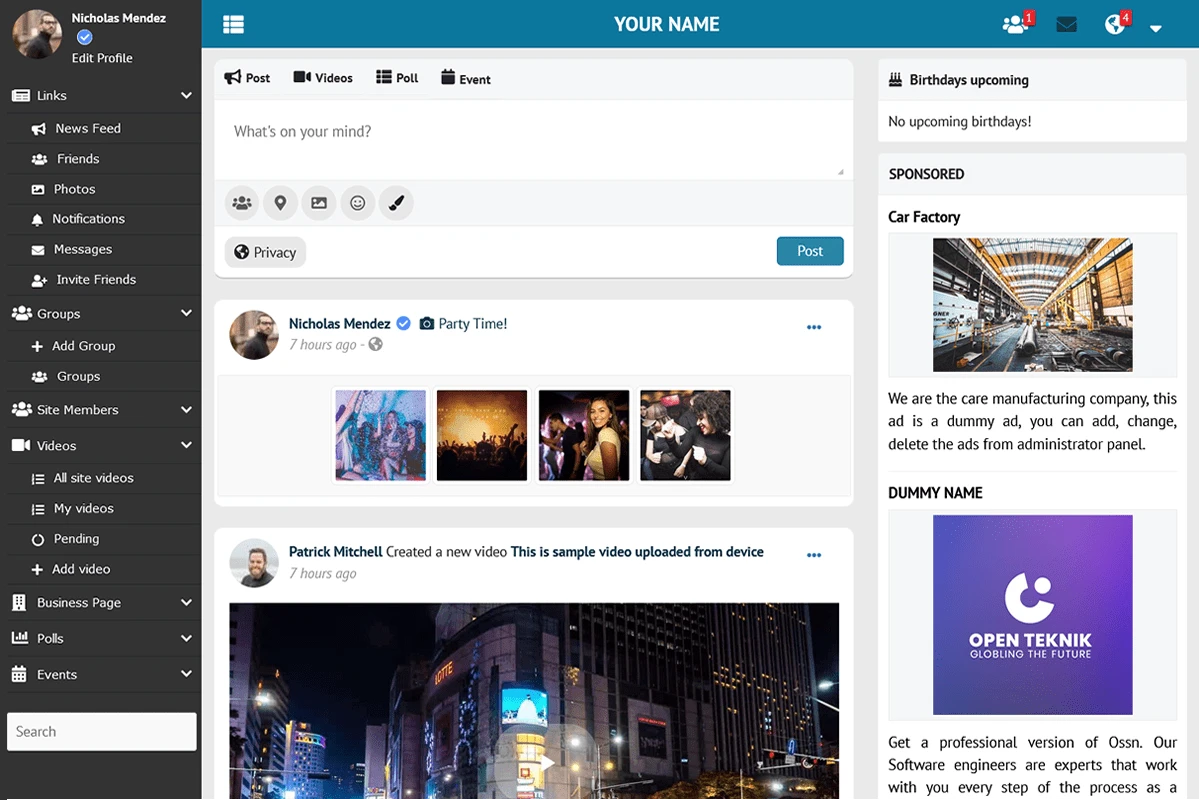Open the top-right account dropdown arrow

(1156, 28)
